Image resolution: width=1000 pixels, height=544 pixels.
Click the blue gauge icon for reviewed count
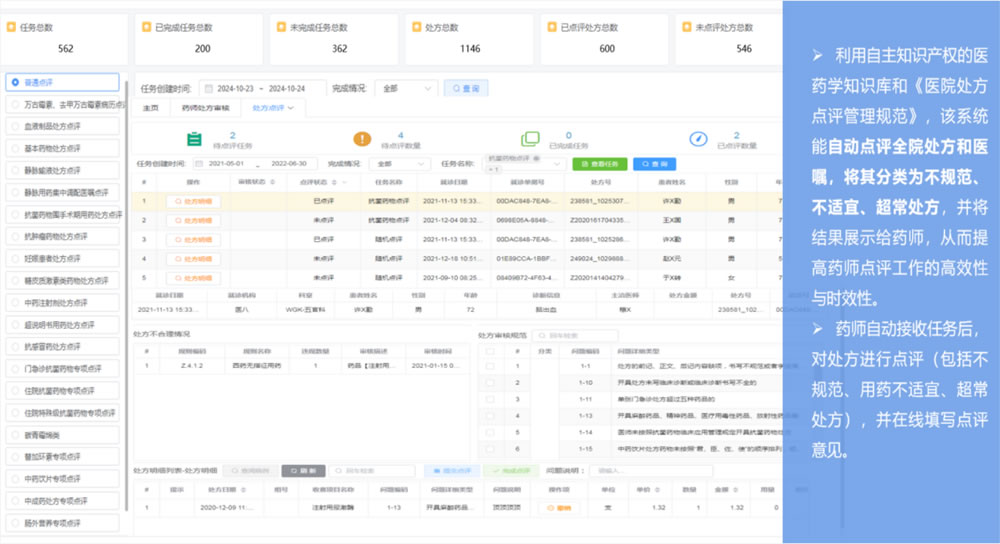[x=698, y=138]
